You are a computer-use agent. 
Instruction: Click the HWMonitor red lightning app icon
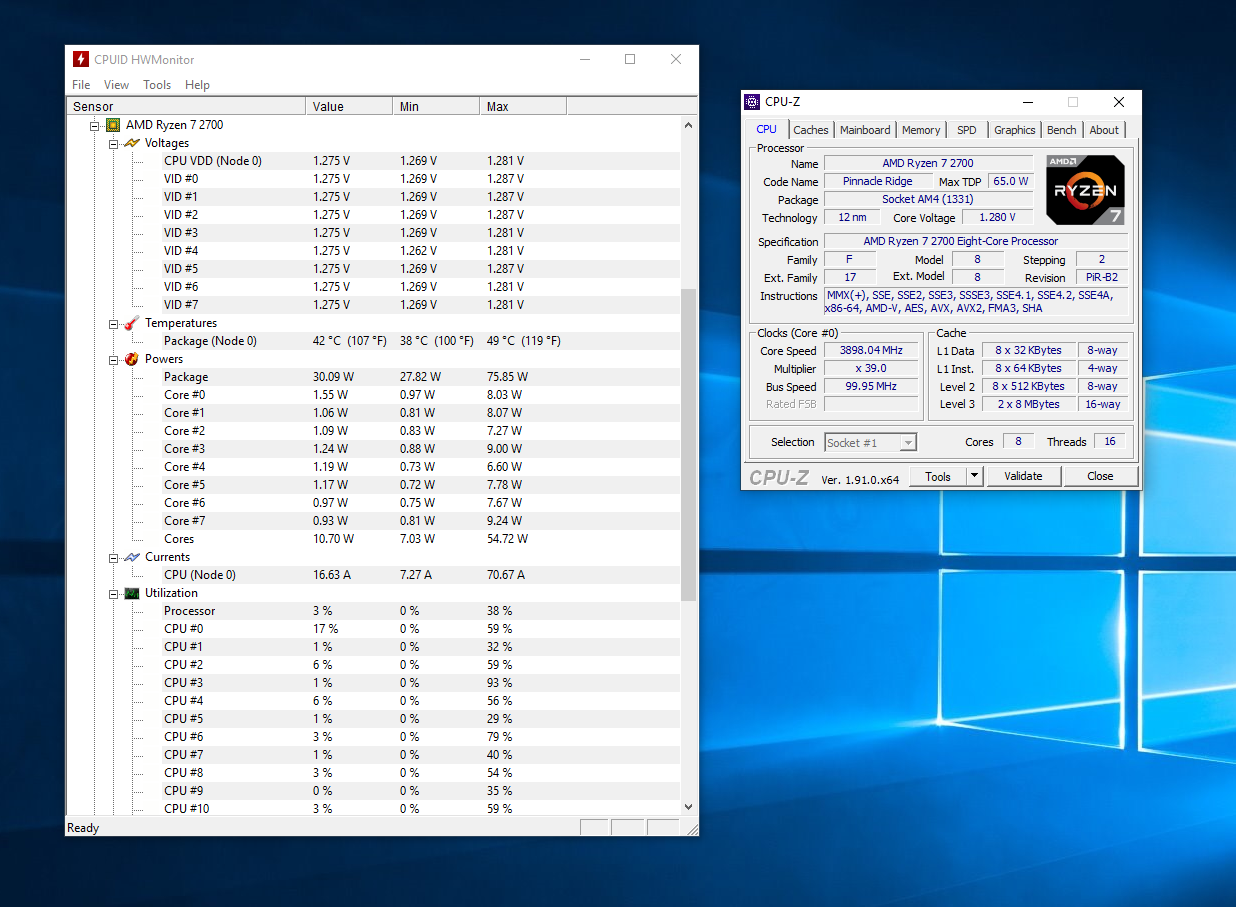click(x=81, y=59)
